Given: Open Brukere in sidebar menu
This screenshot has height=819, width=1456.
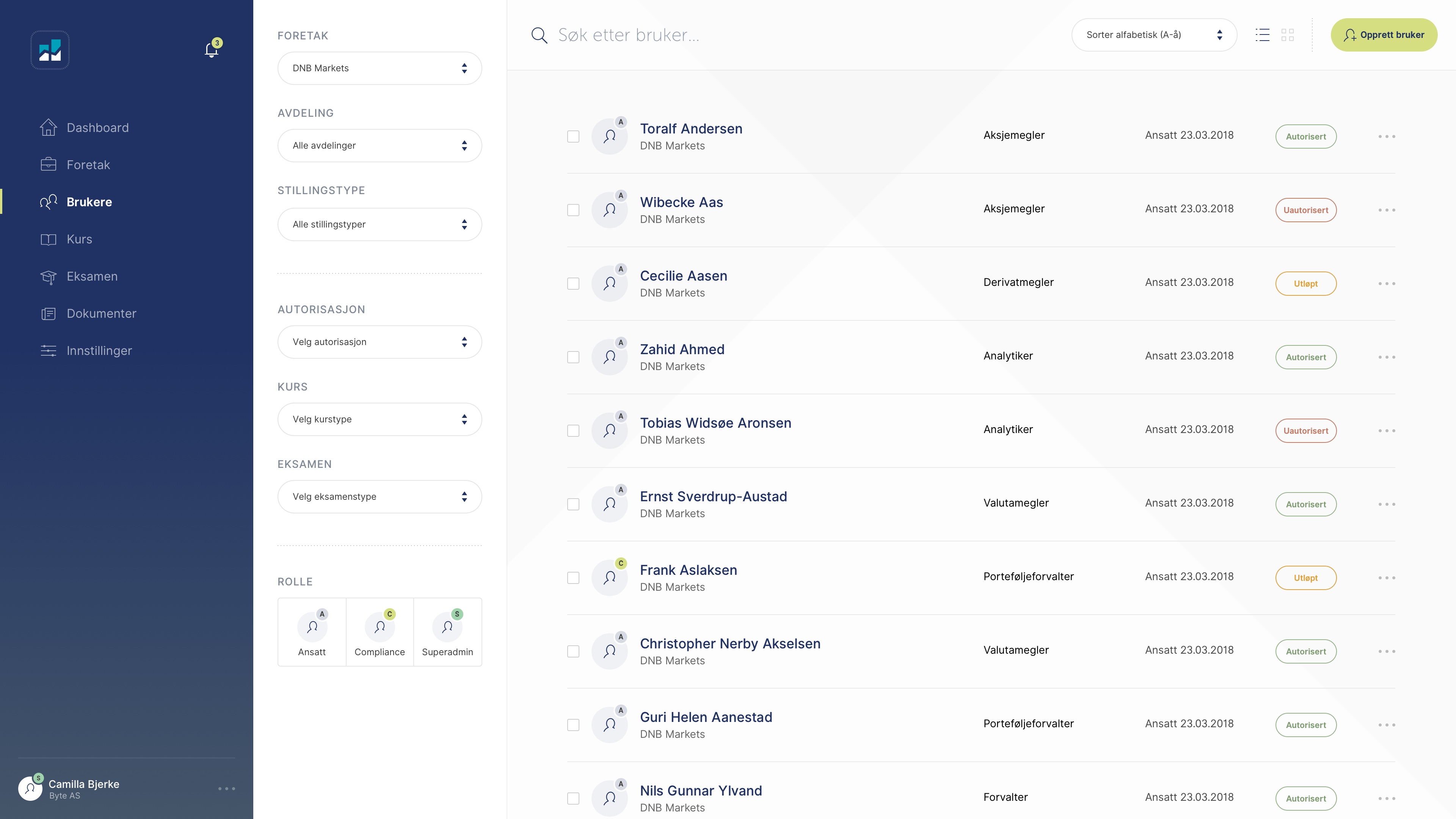Looking at the screenshot, I should point(76,202).
